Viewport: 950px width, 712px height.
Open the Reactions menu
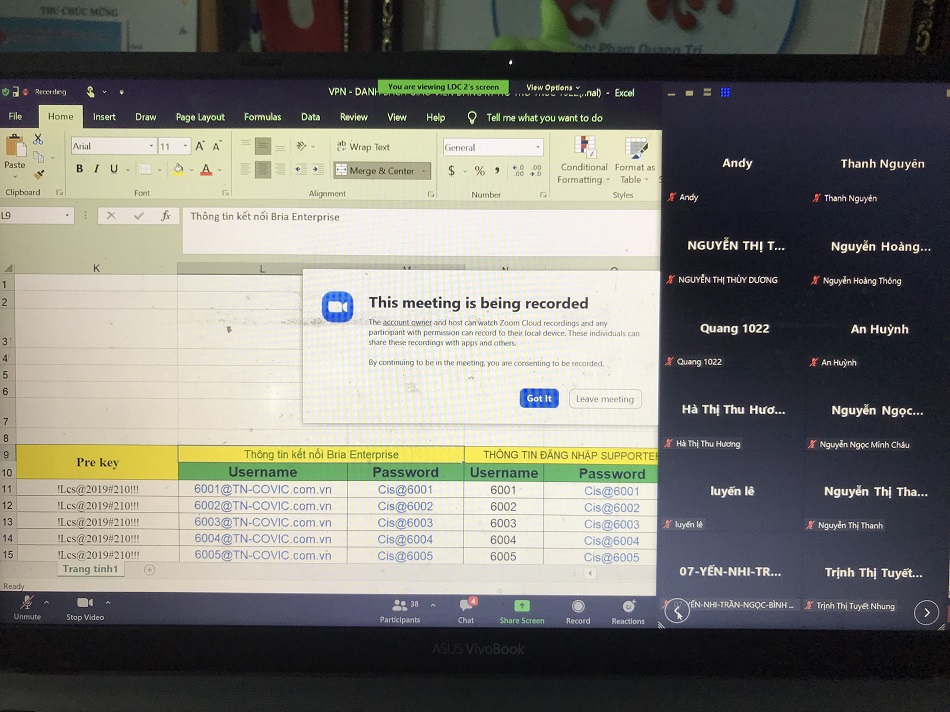628,606
